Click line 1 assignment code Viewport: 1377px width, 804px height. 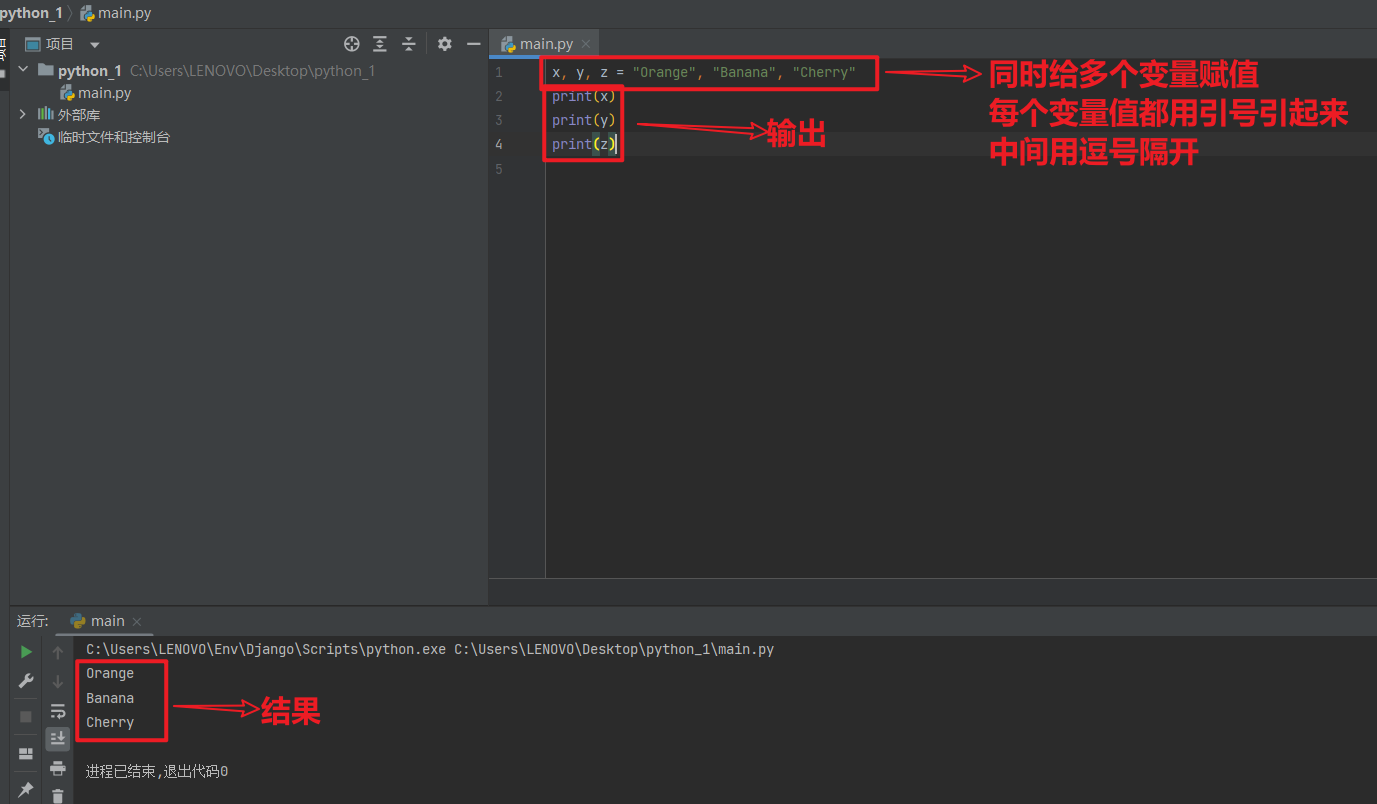704,73
